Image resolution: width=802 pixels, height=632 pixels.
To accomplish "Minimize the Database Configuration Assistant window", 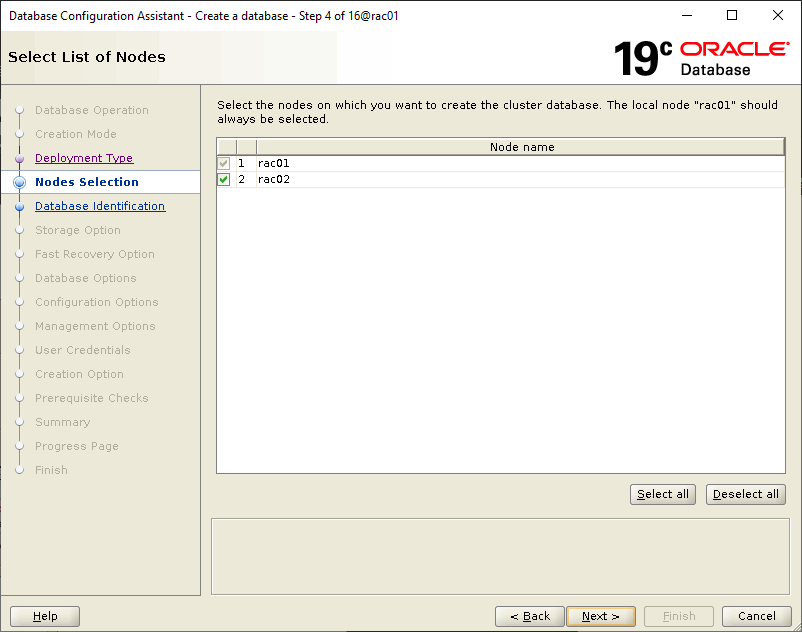I will coord(686,15).
